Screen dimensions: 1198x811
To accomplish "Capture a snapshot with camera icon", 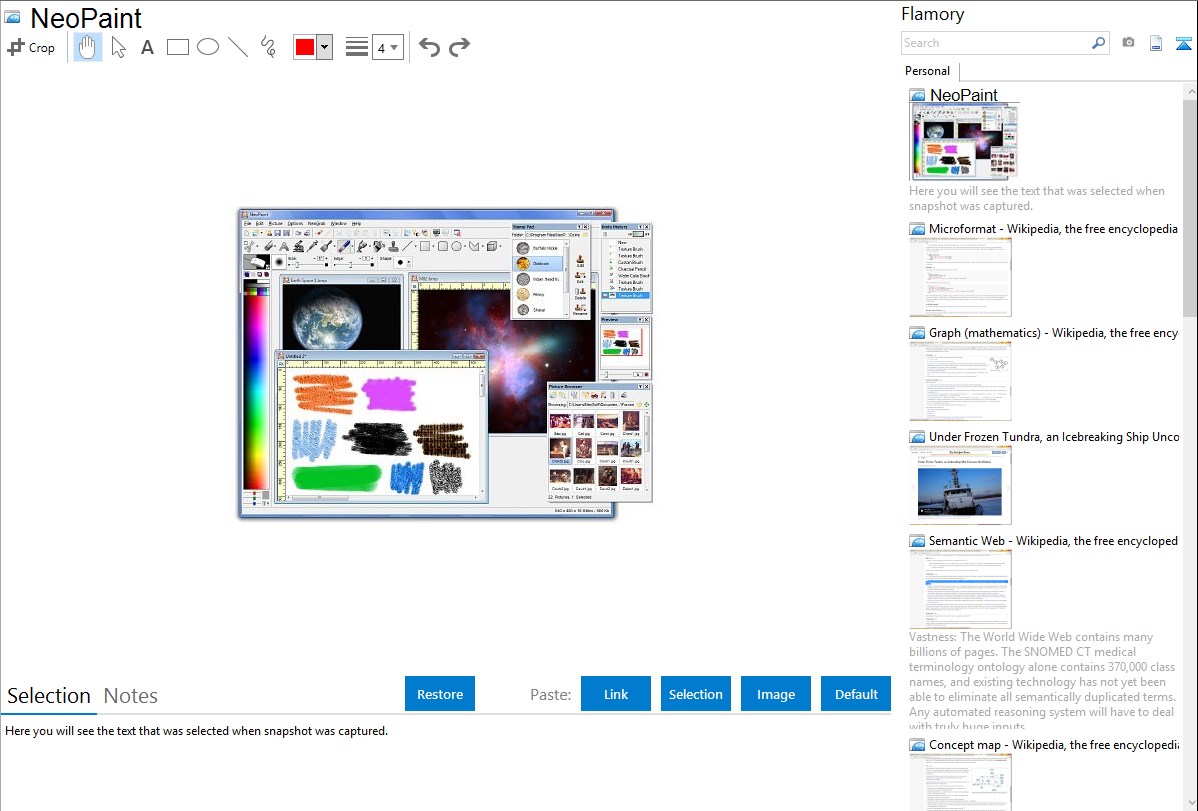I will [x=1128, y=43].
